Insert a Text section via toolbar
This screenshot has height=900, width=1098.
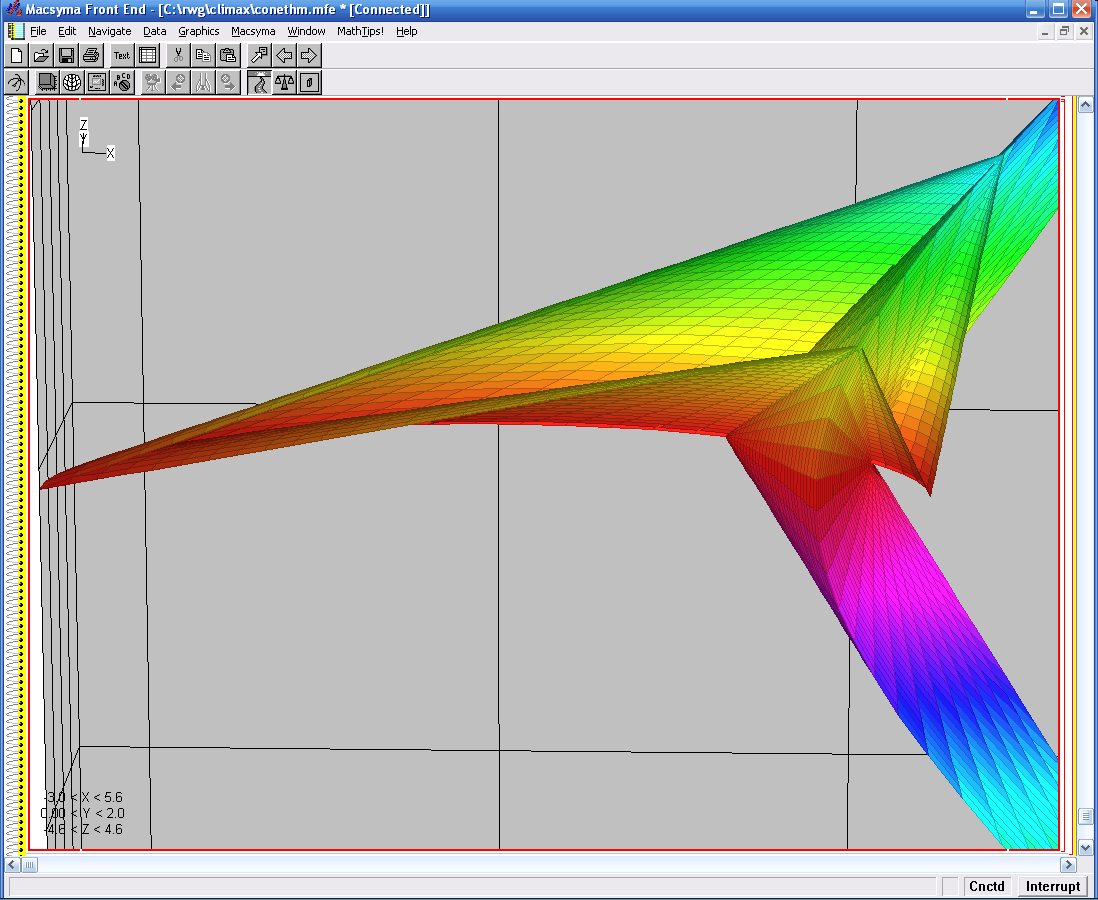point(122,55)
